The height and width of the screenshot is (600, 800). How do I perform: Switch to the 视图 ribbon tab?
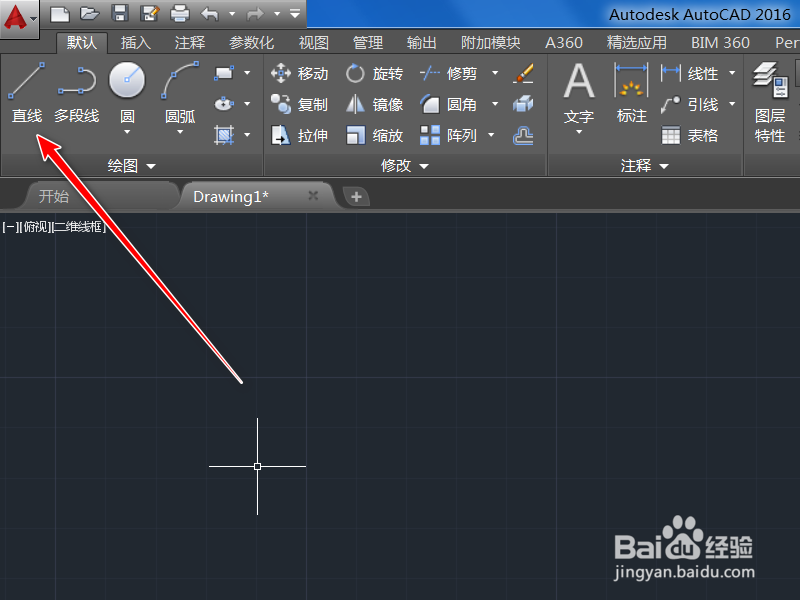[x=314, y=42]
